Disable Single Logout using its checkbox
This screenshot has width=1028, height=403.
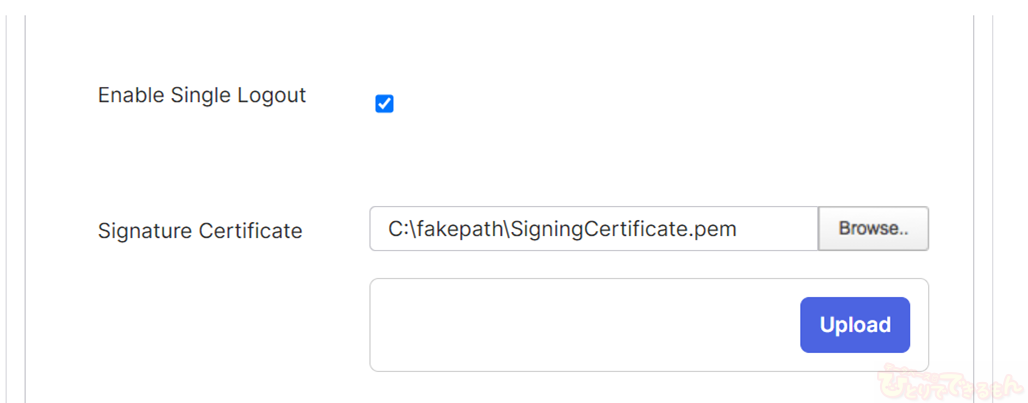384,104
